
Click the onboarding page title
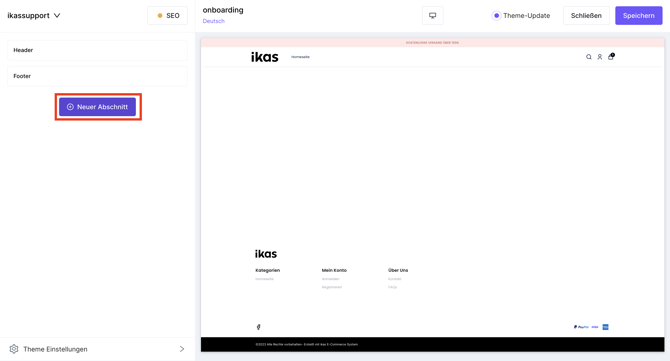click(x=223, y=10)
